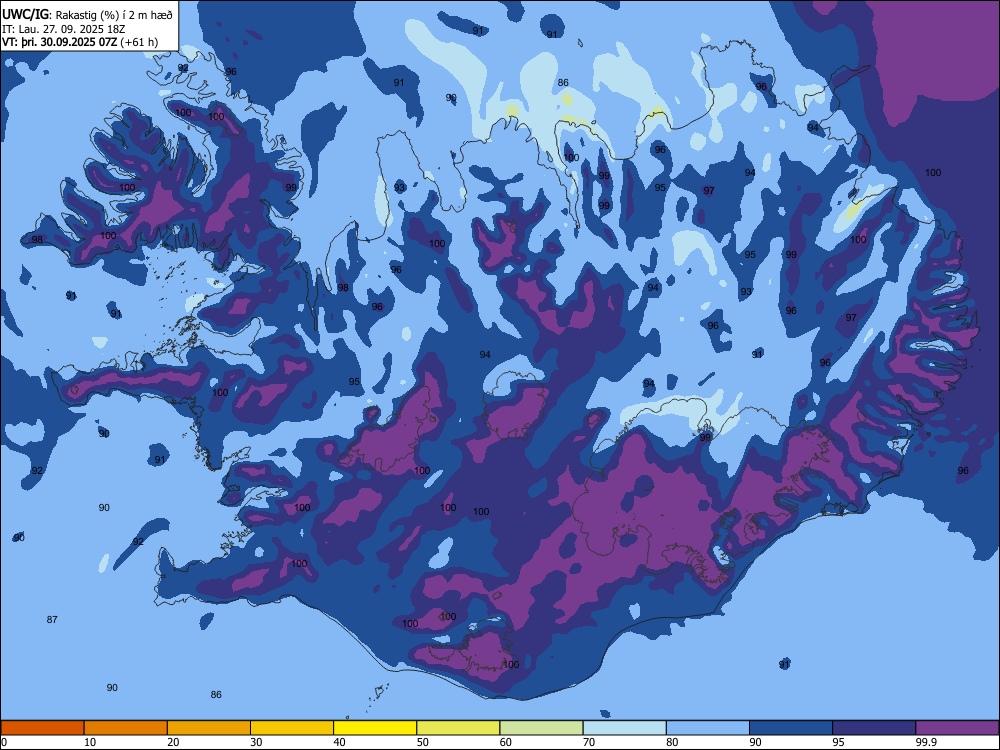
Task: Select the orange 10–20 legend color band
Action: (126, 728)
